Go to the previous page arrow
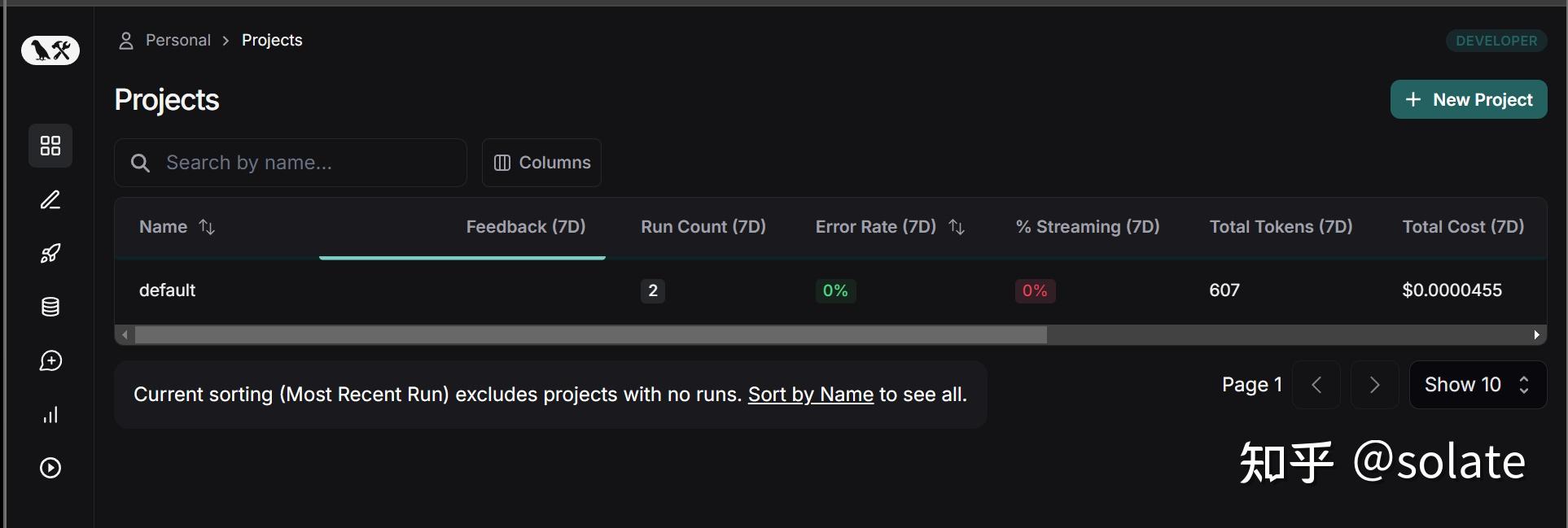Viewport: 1568px width, 528px height. coord(1316,385)
